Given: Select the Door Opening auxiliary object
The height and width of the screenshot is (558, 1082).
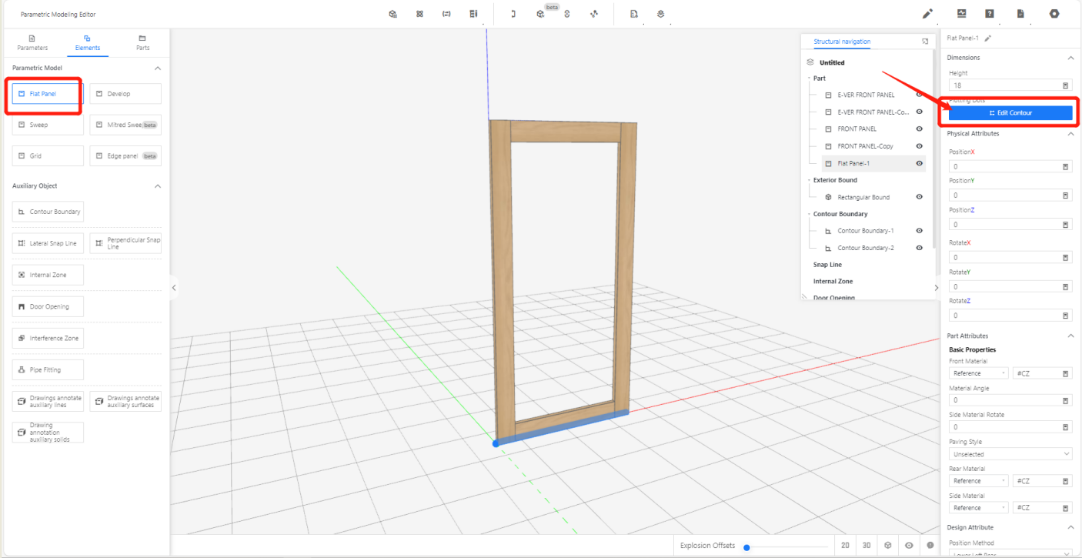Looking at the screenshot, I should coord(47,306).
